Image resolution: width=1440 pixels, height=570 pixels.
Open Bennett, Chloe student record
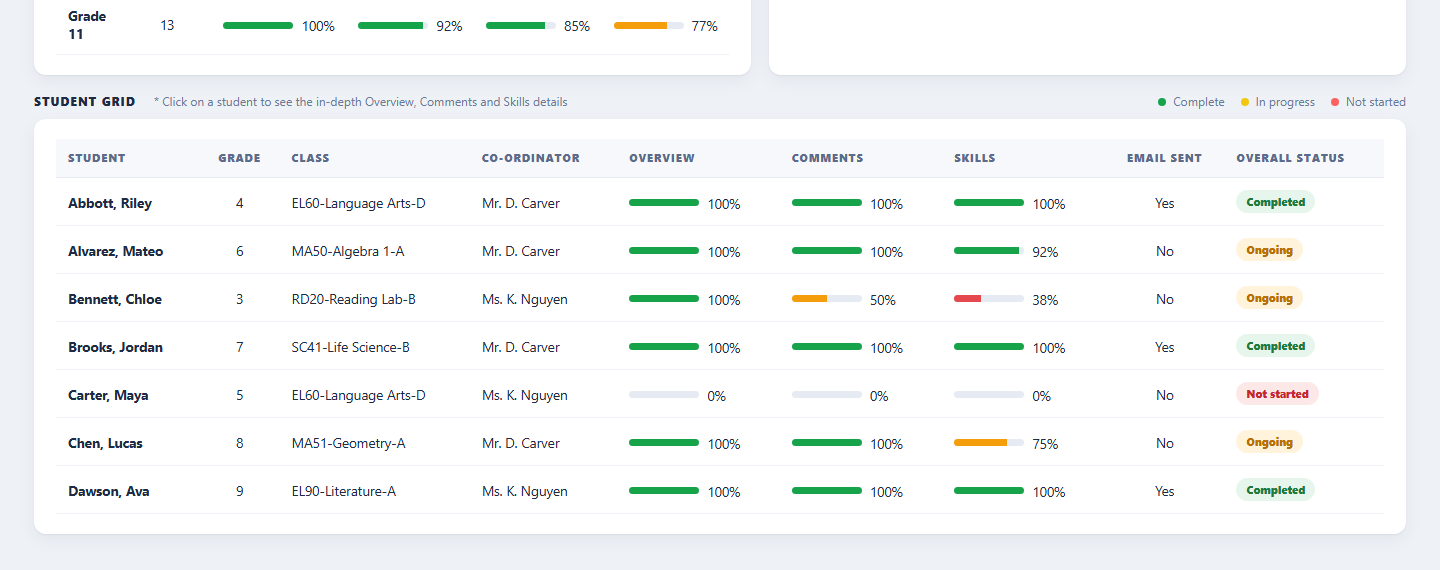115,299
